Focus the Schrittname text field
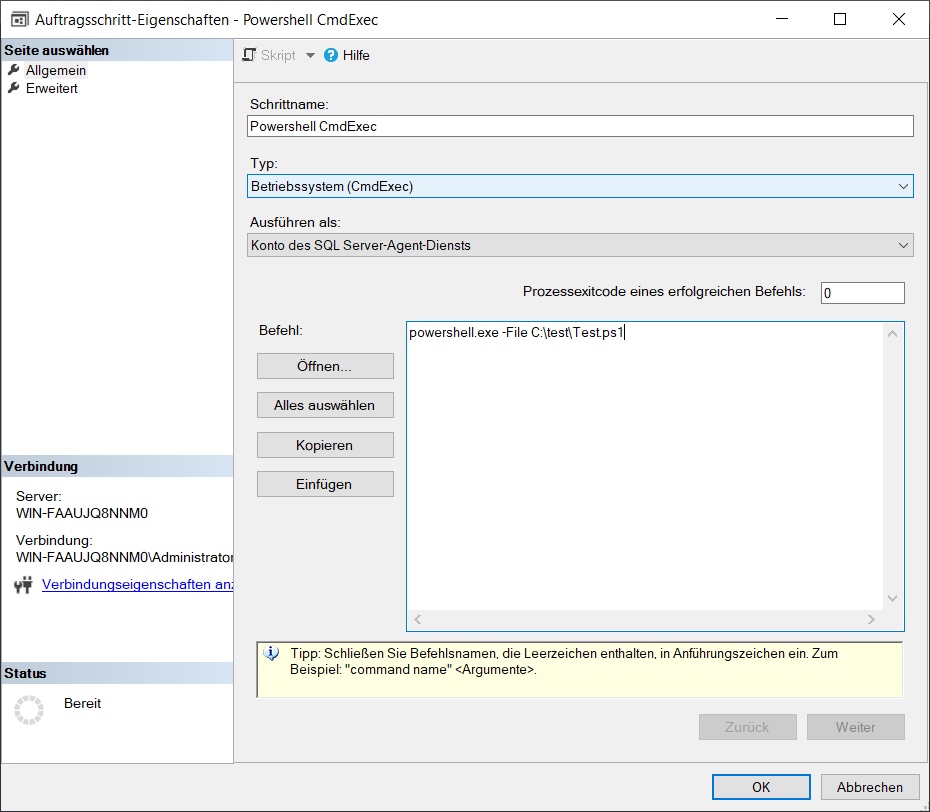The width and height of the screenshot is (930, 812). coord(580,126)
